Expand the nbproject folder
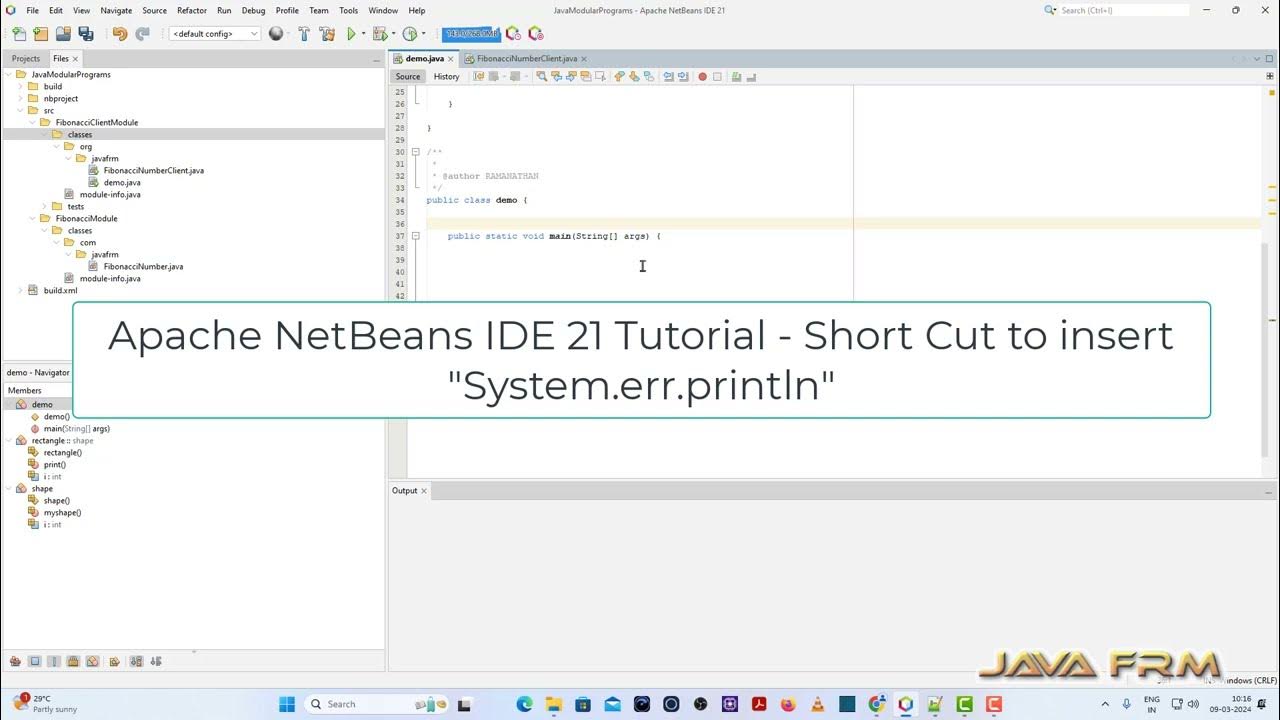The width and height of the screenshot is (1280, 720). tap(20, 99)
